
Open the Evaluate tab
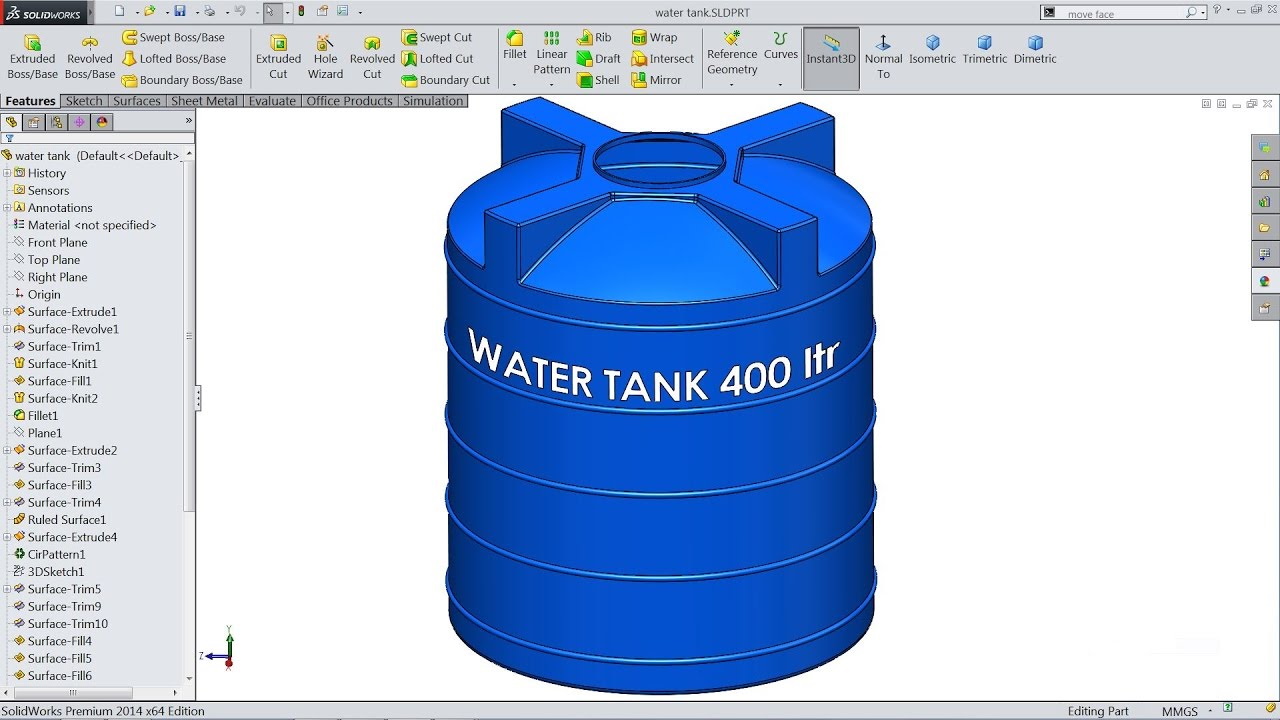click(x=272, y=101)
